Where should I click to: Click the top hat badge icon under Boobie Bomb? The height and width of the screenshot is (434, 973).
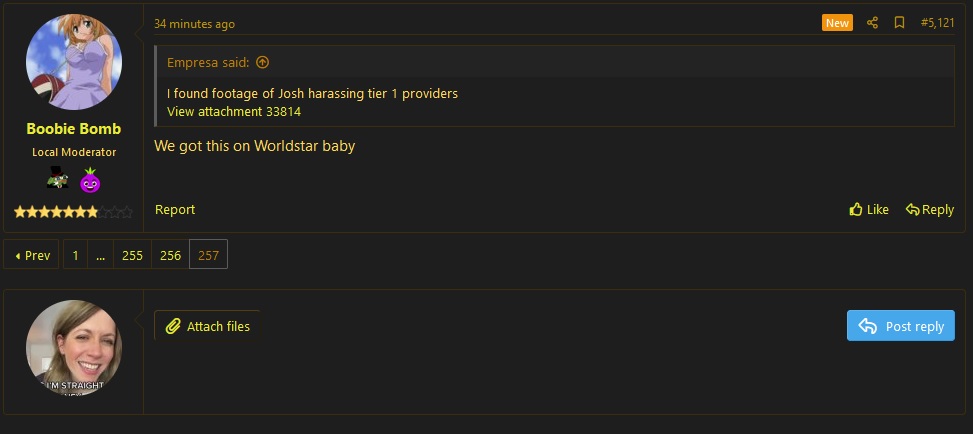pyautogui.click(x=57, y=180)
